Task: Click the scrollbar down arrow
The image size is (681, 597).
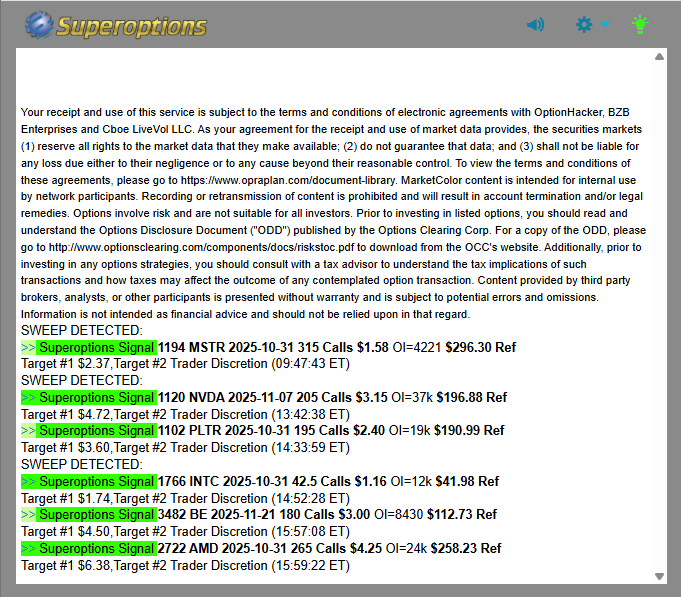Action: click(x=659, y=576)
